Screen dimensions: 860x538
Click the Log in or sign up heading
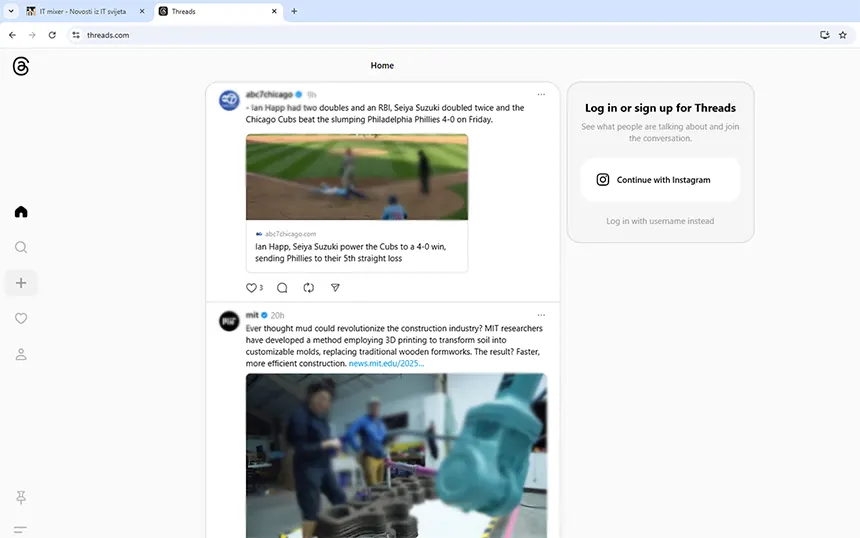660,108
